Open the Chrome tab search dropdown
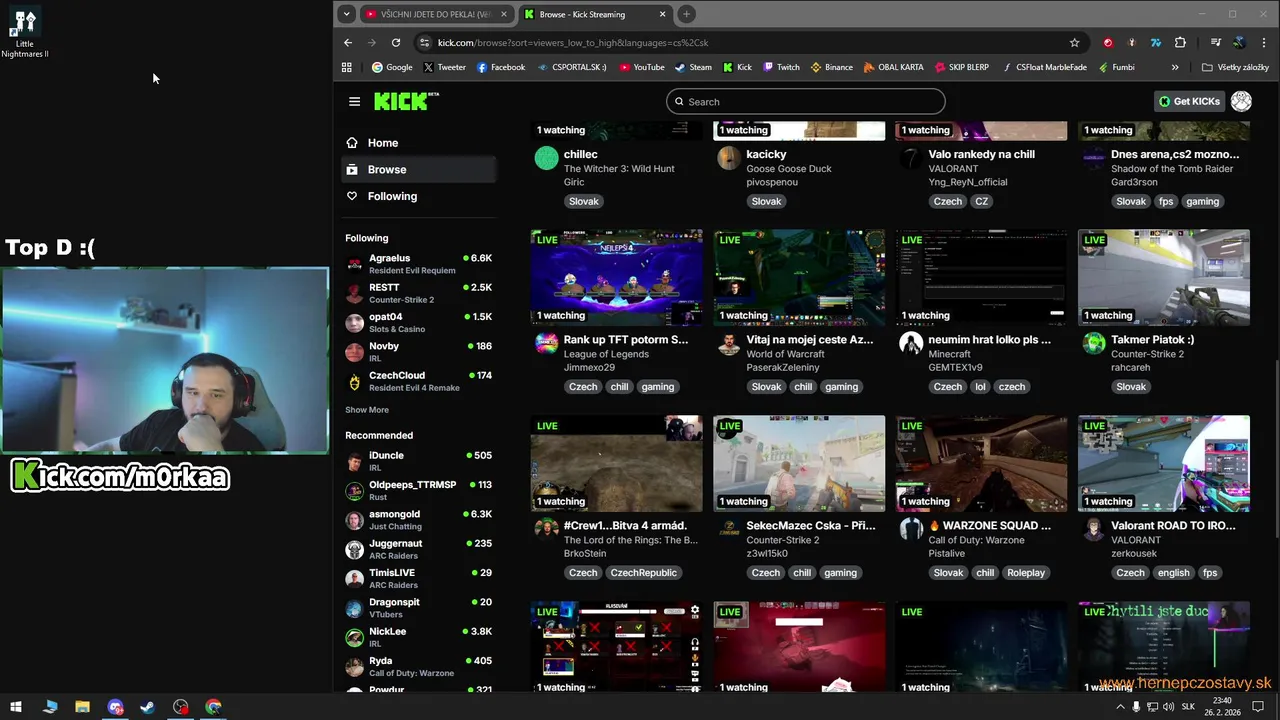Viewport: 1280px width, 720px height. pos(346,14)
